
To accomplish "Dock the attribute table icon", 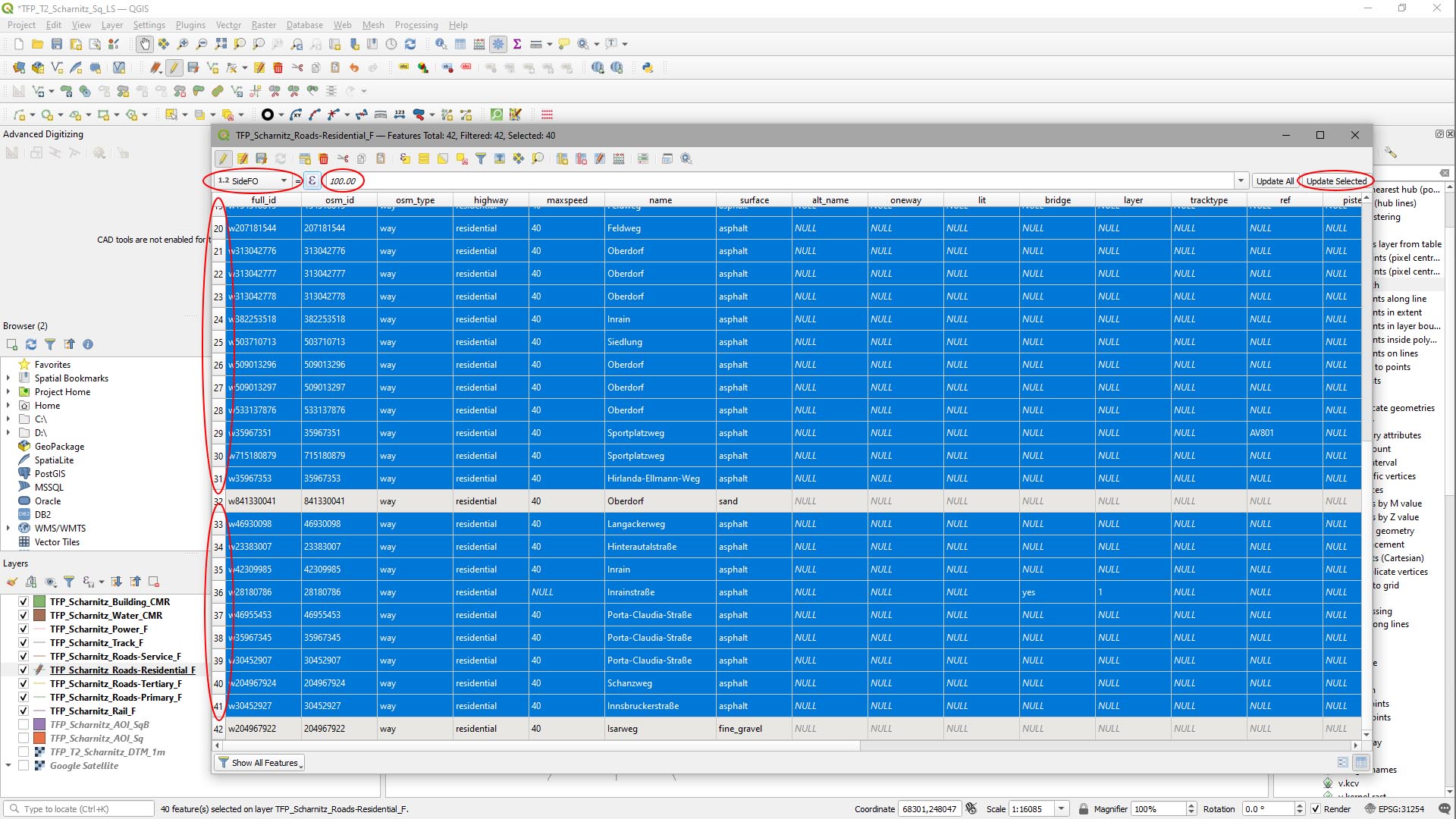I will [x=667, y=158].
